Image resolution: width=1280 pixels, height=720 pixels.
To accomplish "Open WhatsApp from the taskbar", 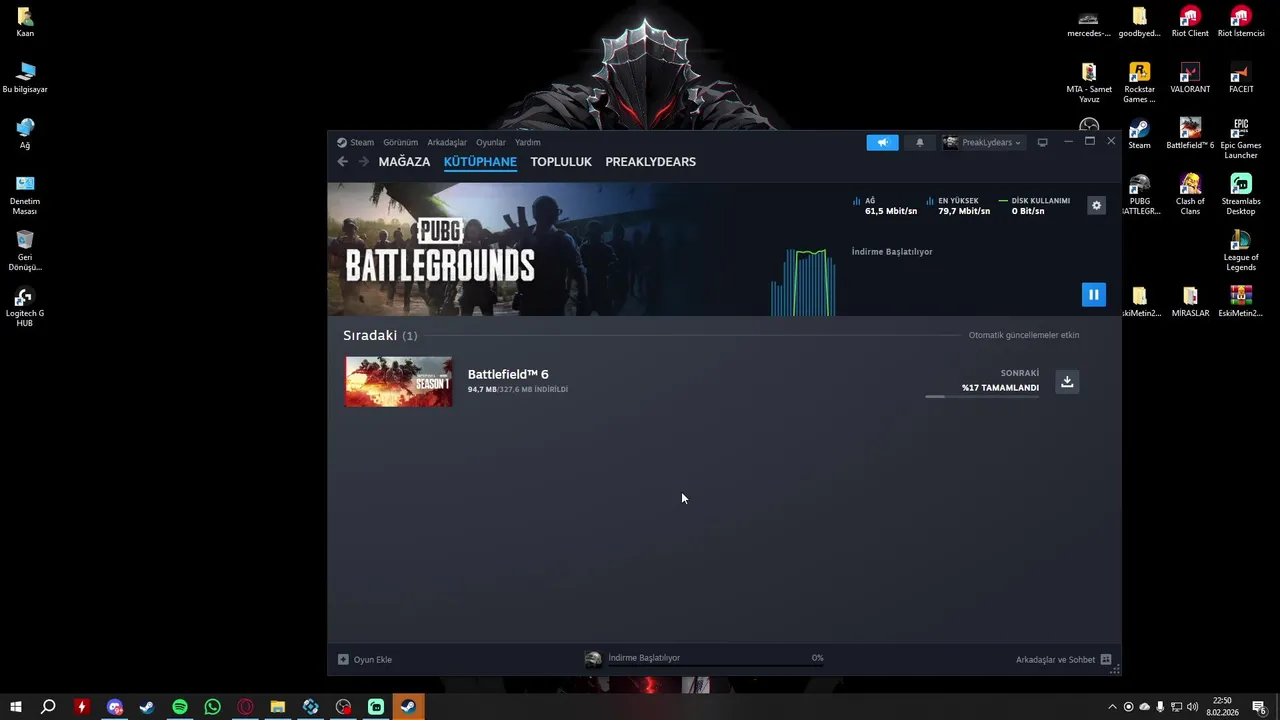I will point(212,707).
